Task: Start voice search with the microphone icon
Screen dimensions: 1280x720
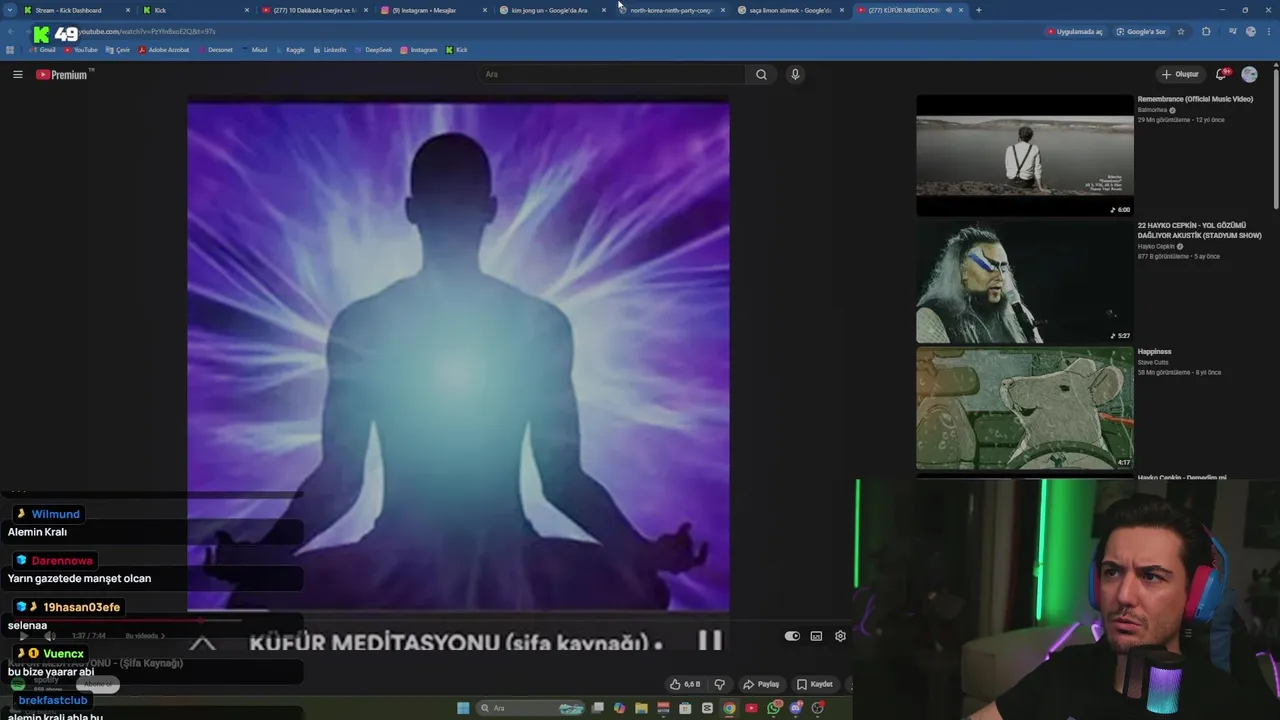Action: pos(795,74)
